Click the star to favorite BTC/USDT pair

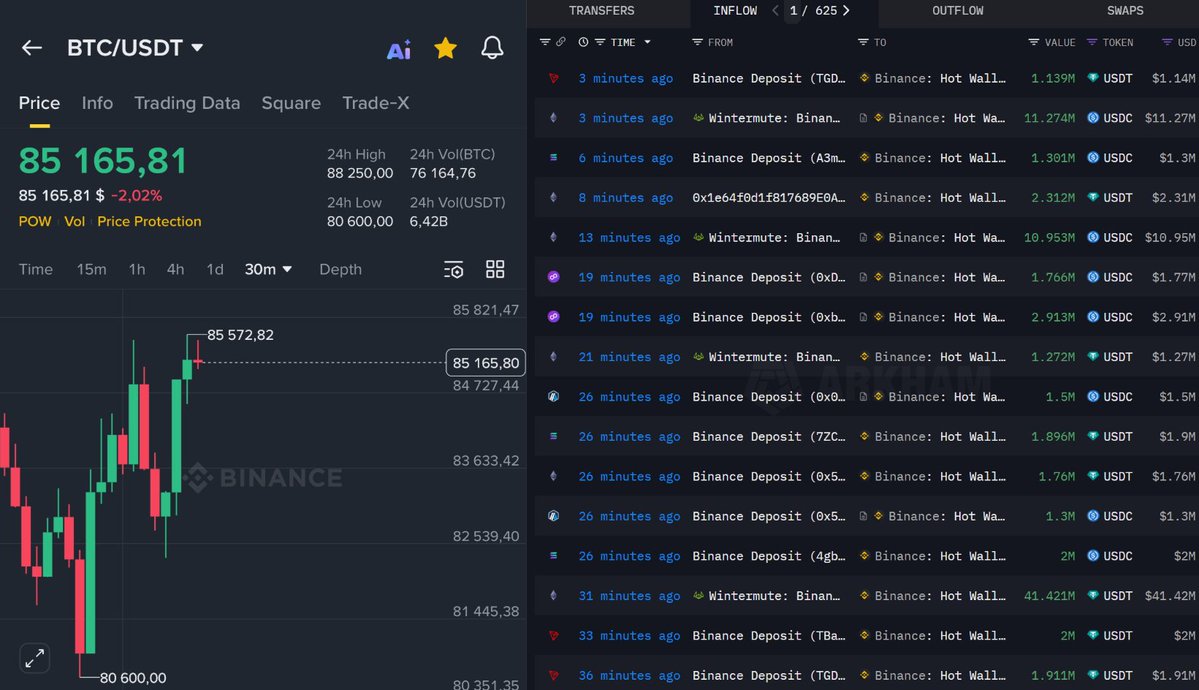tap(445, 47)
